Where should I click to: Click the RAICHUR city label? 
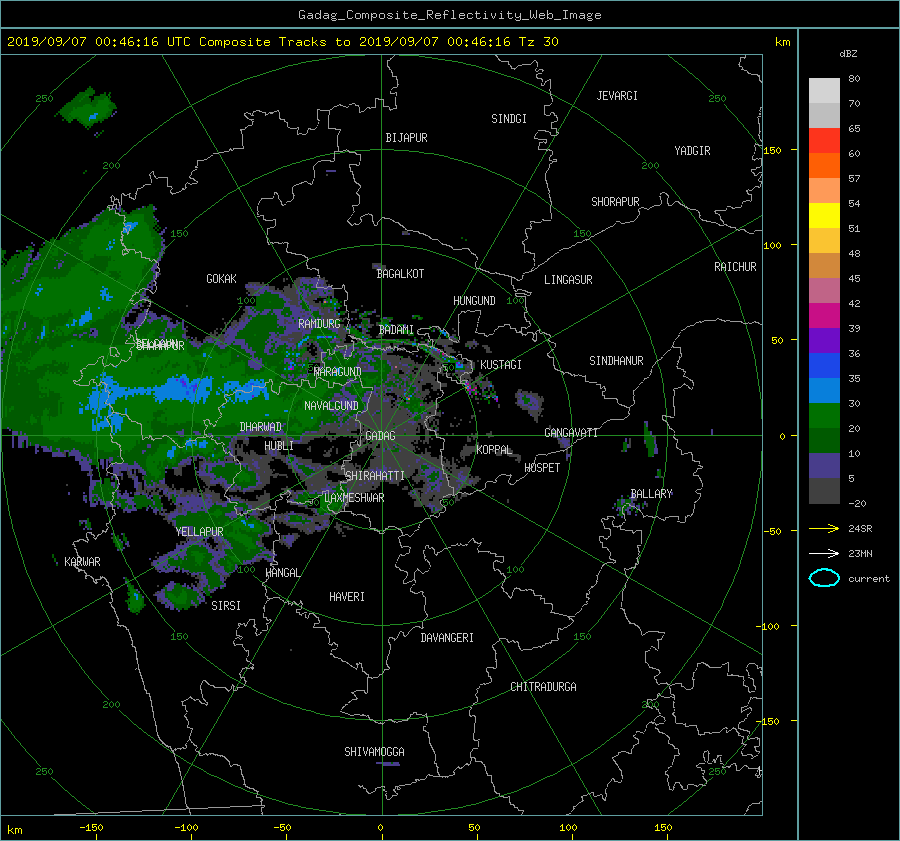735,267
